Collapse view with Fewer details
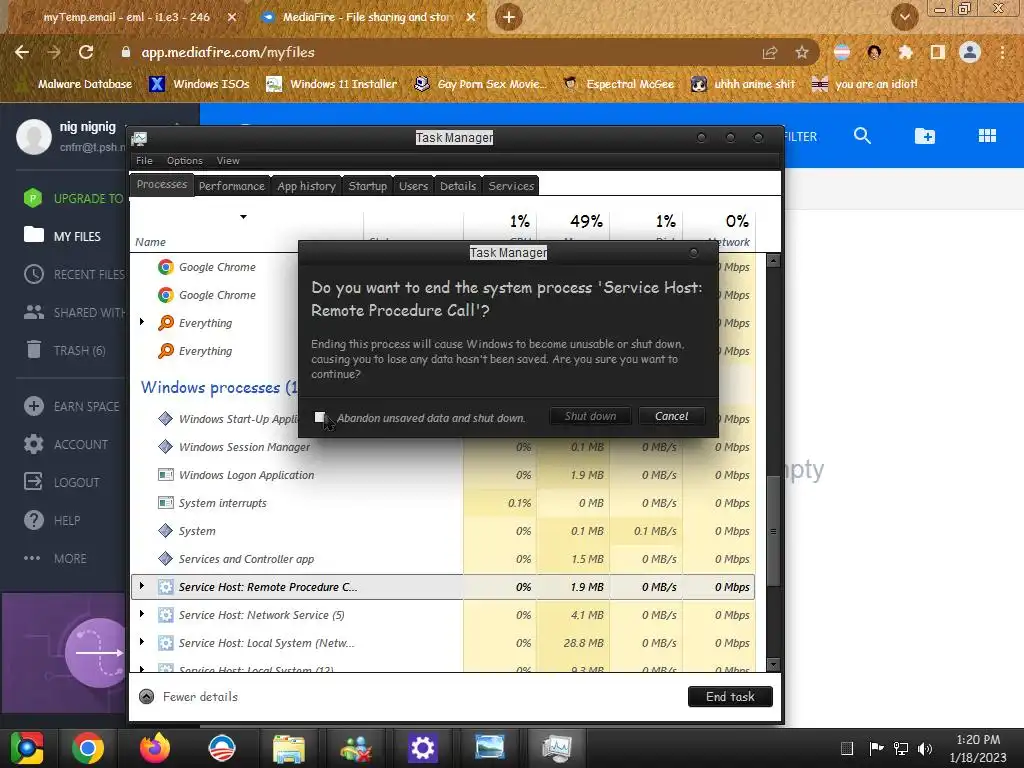Viewport: 1024px width, 768px height. (x=188, y=697)
